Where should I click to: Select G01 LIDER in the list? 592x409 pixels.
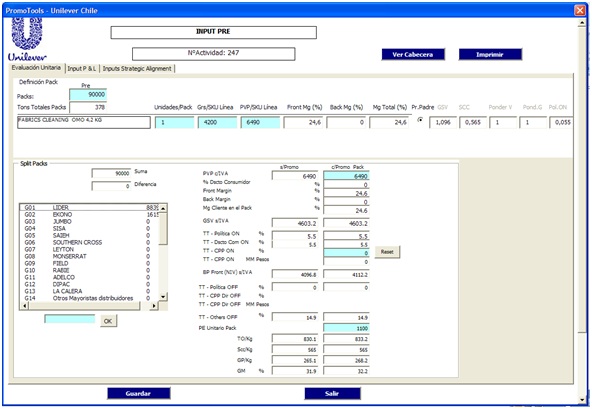point(89,207)
